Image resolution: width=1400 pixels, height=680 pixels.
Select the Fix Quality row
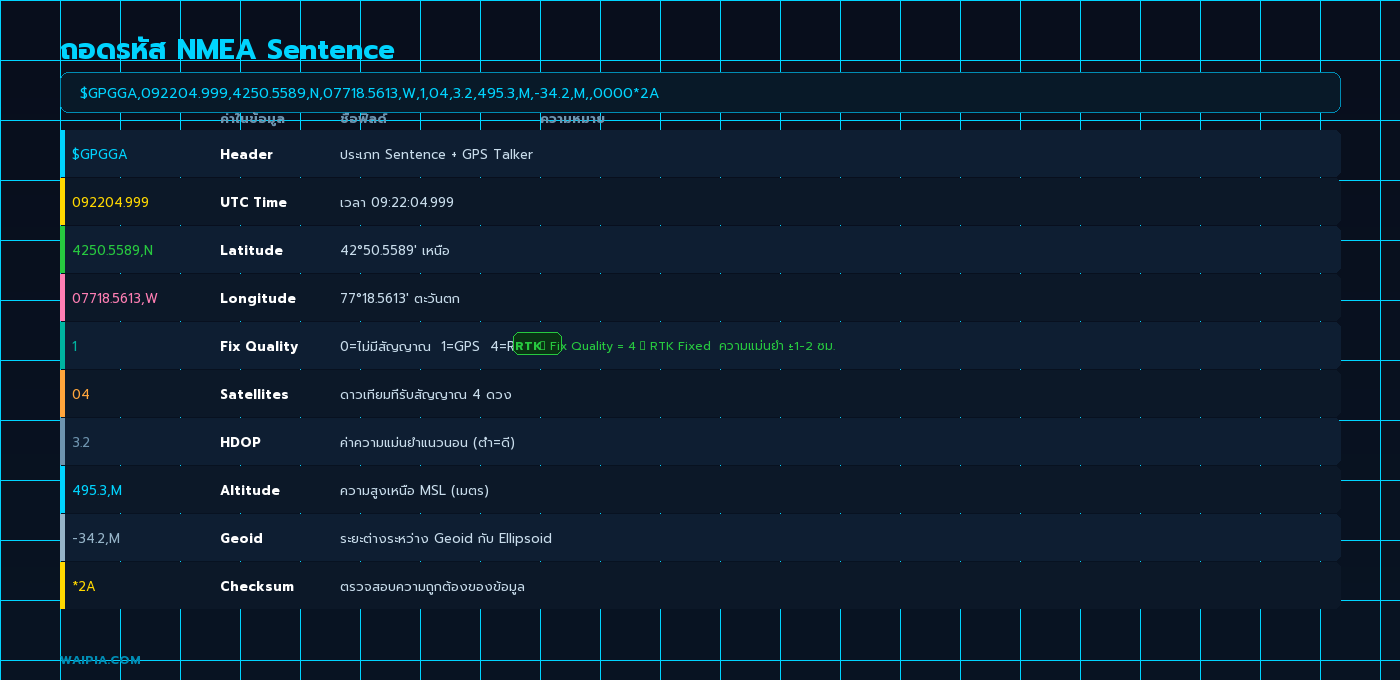[700, 345]
